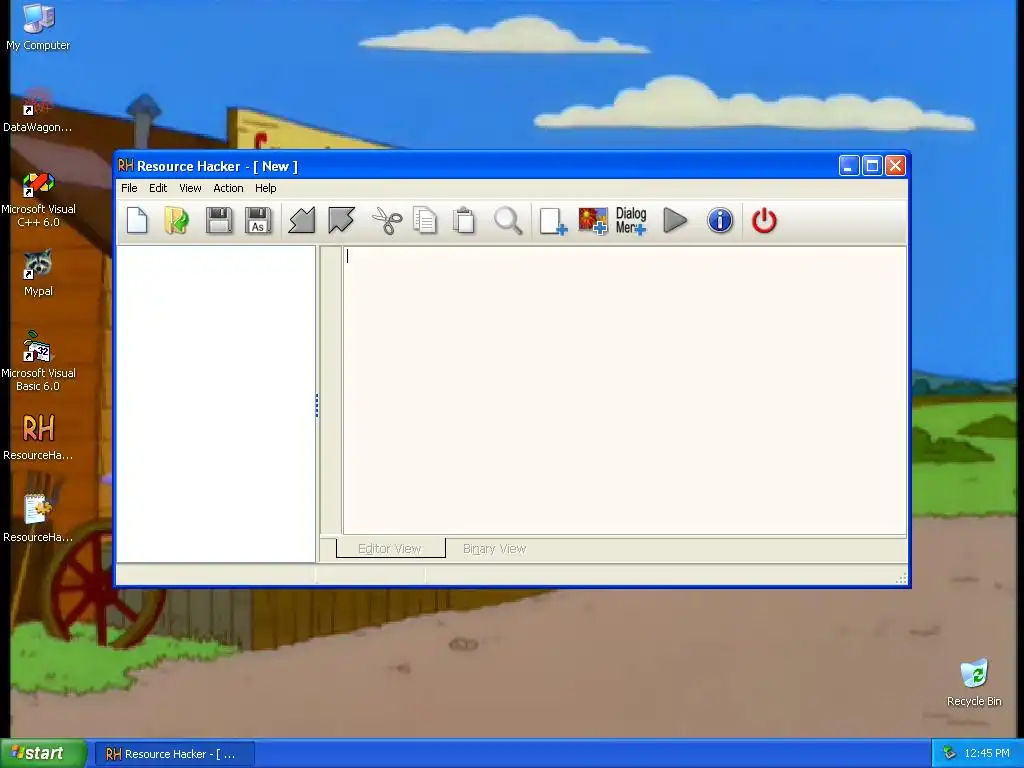Click the red power Exit icon
The width and height of the screenshot is (1024, 768).
(x=764, y=221)
